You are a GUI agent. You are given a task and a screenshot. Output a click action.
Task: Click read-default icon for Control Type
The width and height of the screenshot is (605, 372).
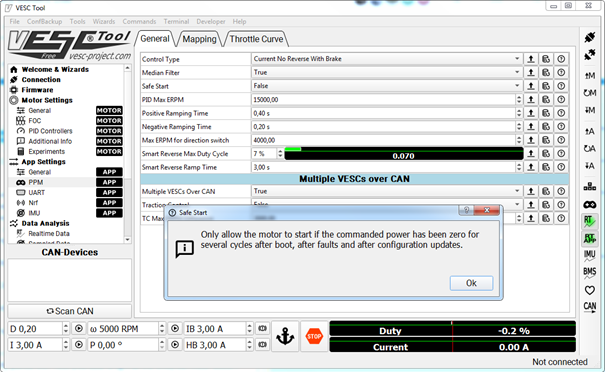coord(546,59)
